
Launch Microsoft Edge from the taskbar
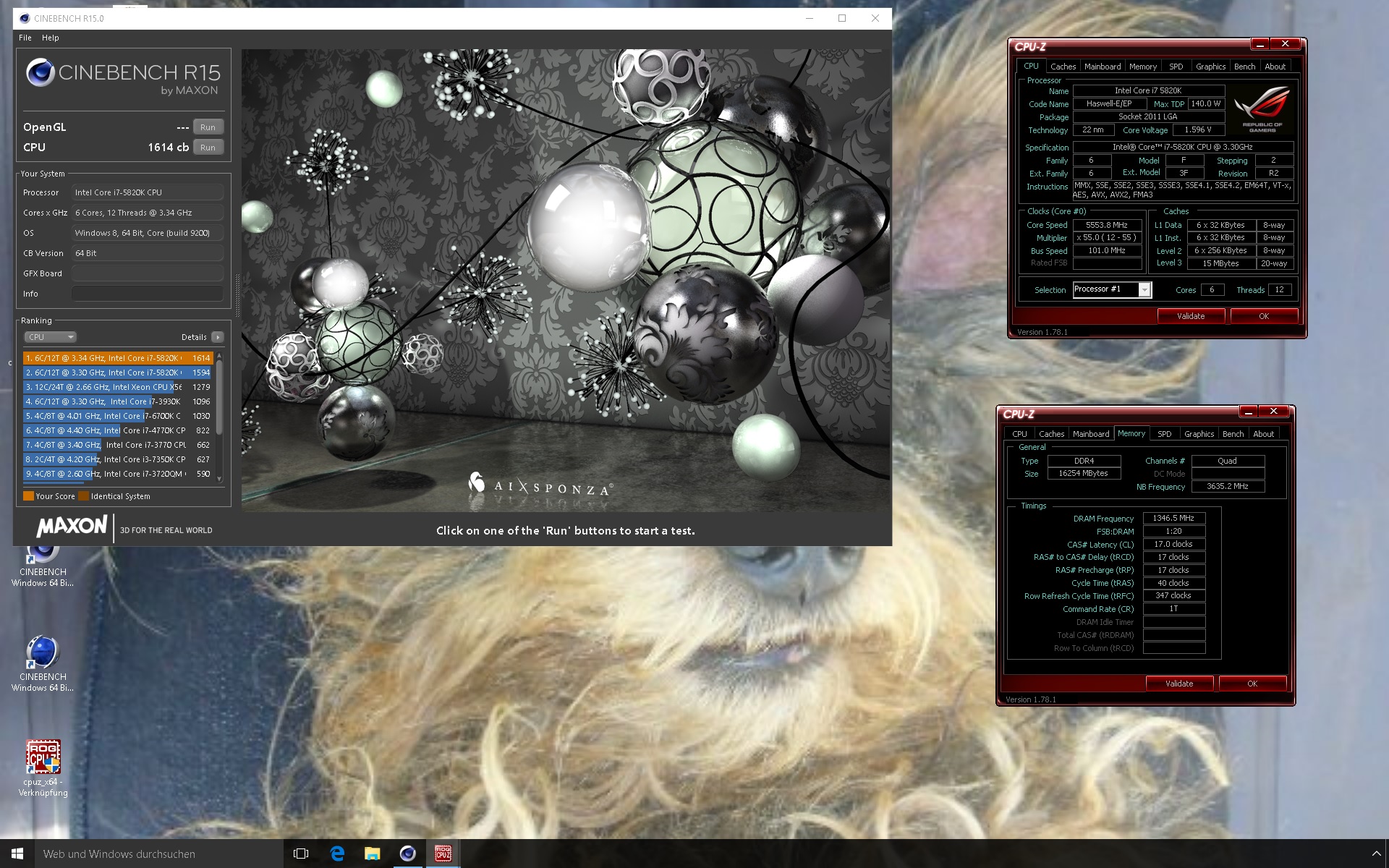click(337, 854)
